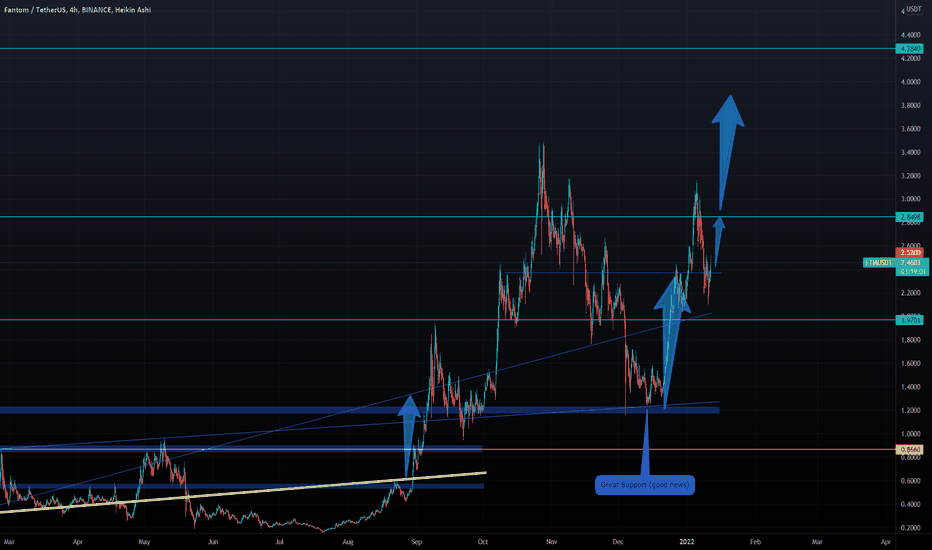Click the Fantom / TetherUS chart title
Screen dimensions: 932x550
pos(77,10)
